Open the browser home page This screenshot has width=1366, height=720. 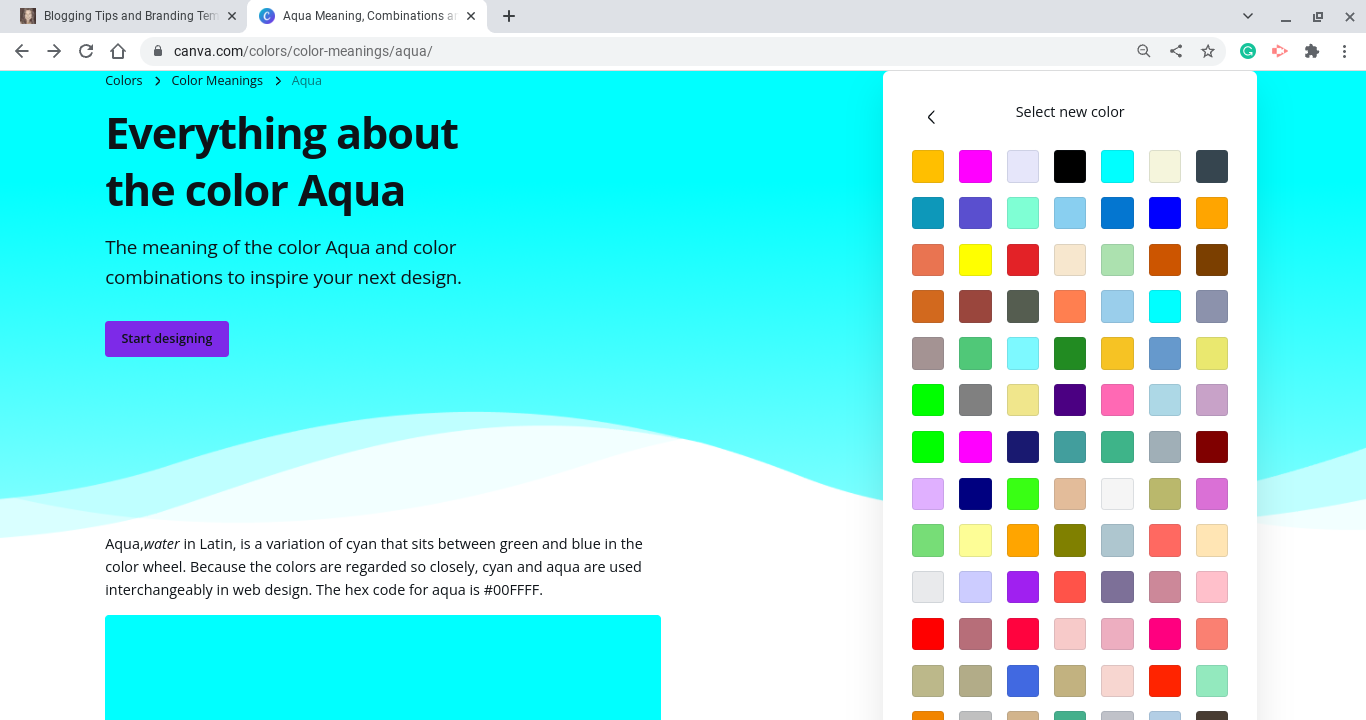coord(118,51)
